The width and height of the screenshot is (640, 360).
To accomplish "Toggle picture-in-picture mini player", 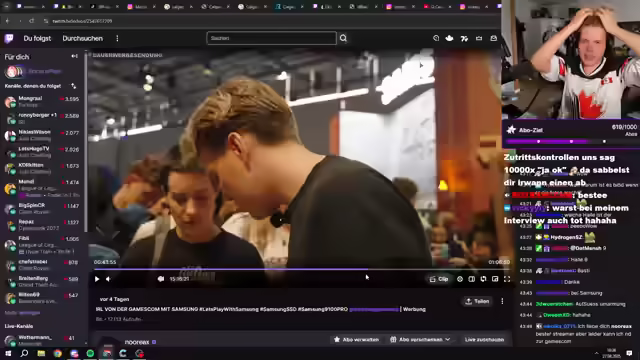I will [x=495, y=279].
